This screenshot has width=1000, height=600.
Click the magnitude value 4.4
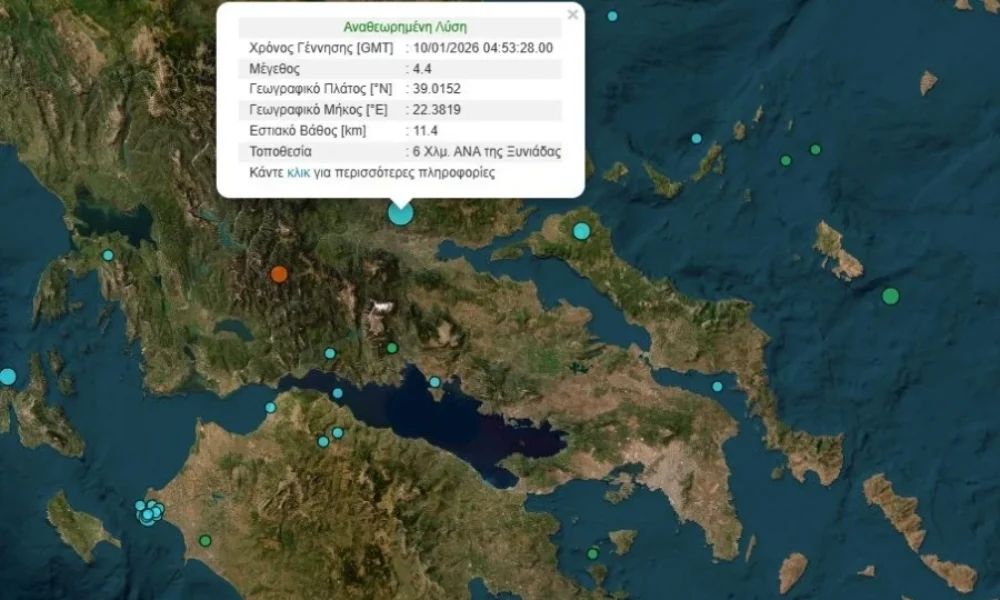click(x=422, y=69)
